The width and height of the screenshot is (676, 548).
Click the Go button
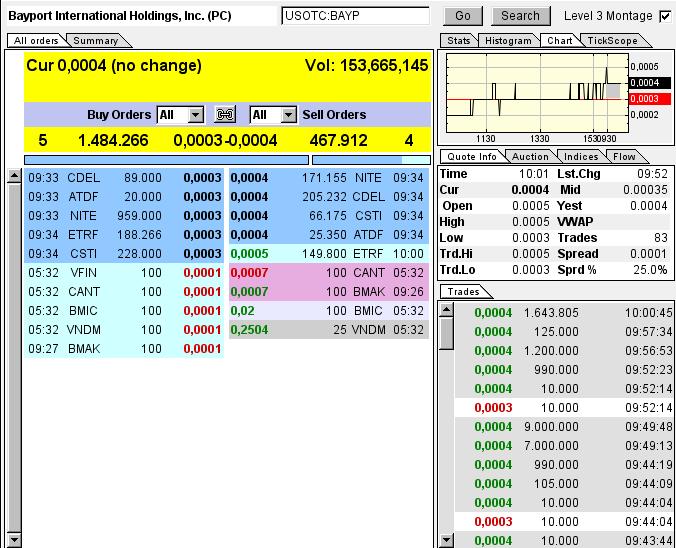(463, 16)
